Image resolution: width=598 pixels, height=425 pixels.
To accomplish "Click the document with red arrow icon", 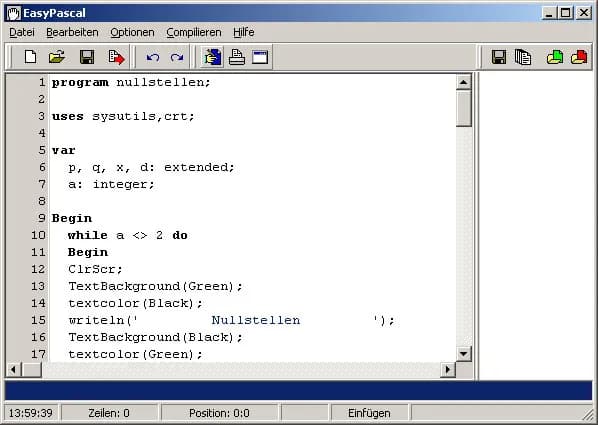I will click(x=116, y=57).
